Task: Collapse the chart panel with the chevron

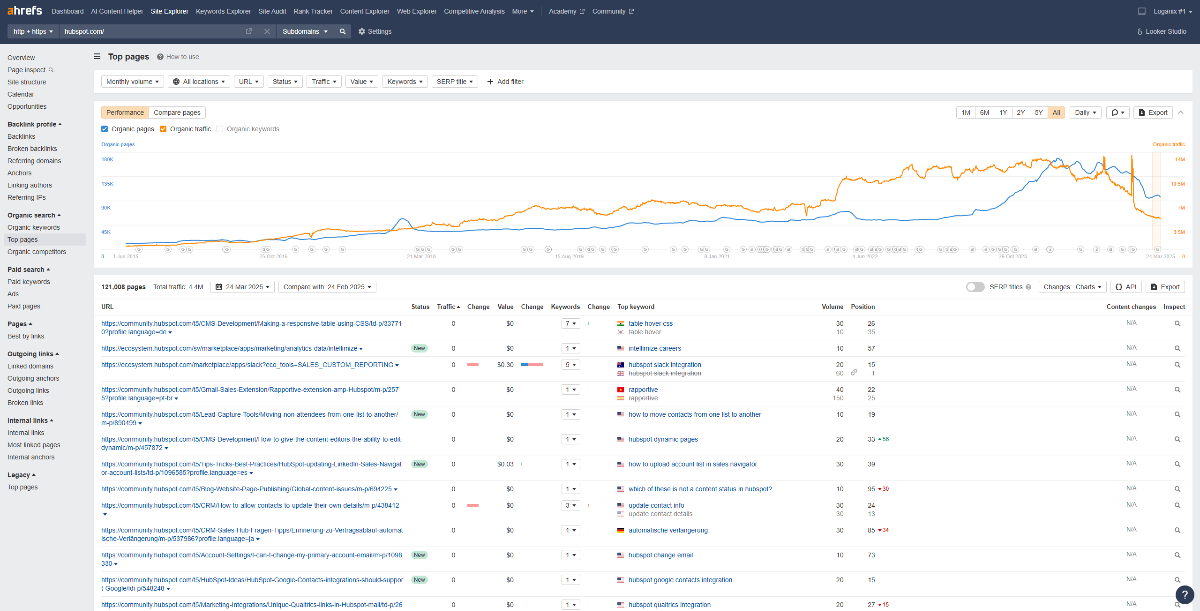Action: pyautogui.click(x=1180, y=113)
